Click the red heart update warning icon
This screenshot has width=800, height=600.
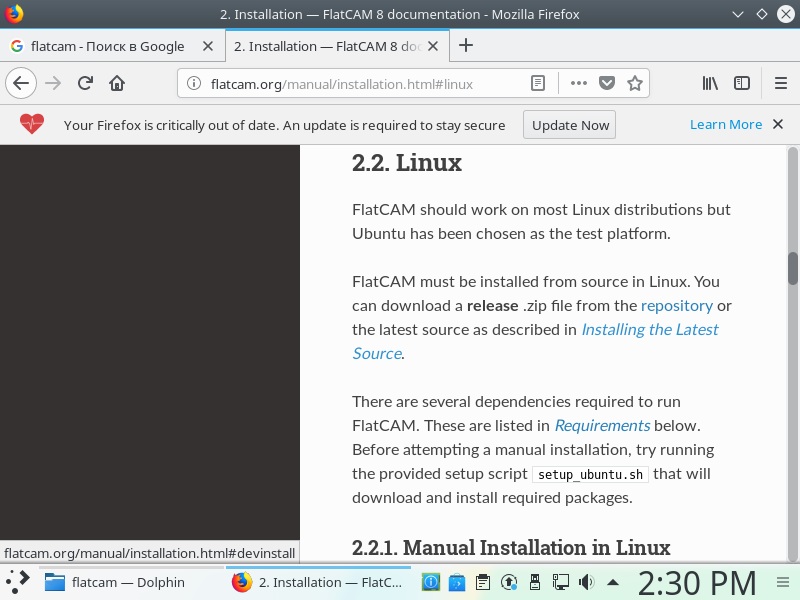32,124
